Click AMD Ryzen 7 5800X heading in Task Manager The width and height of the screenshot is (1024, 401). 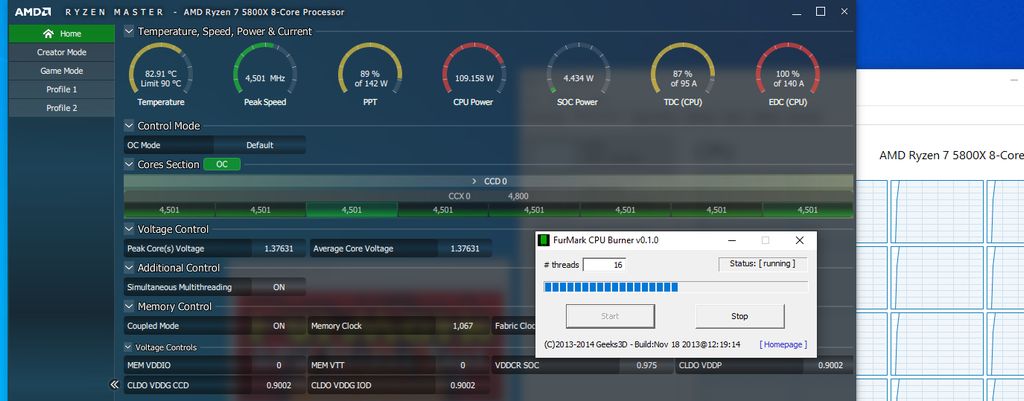pyautogui.click(x=952, y=155)
